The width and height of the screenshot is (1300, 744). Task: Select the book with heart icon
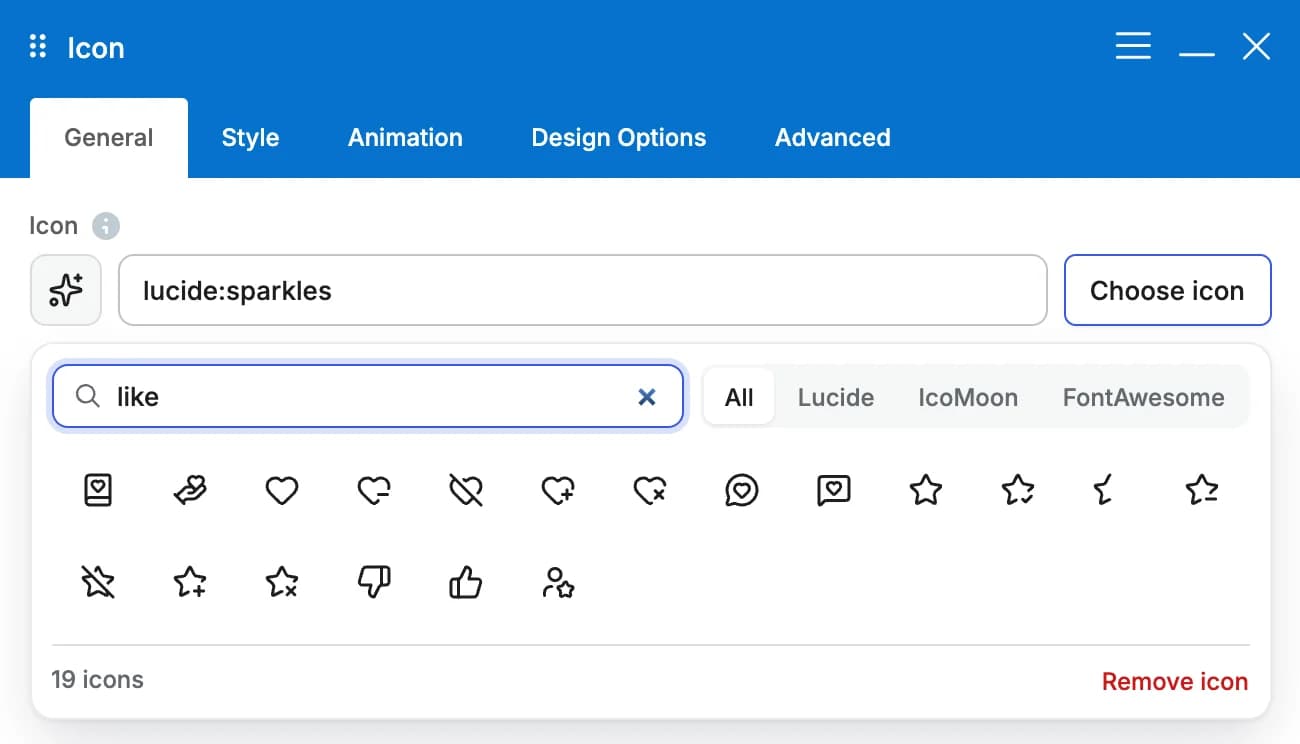tap(98, 490)
